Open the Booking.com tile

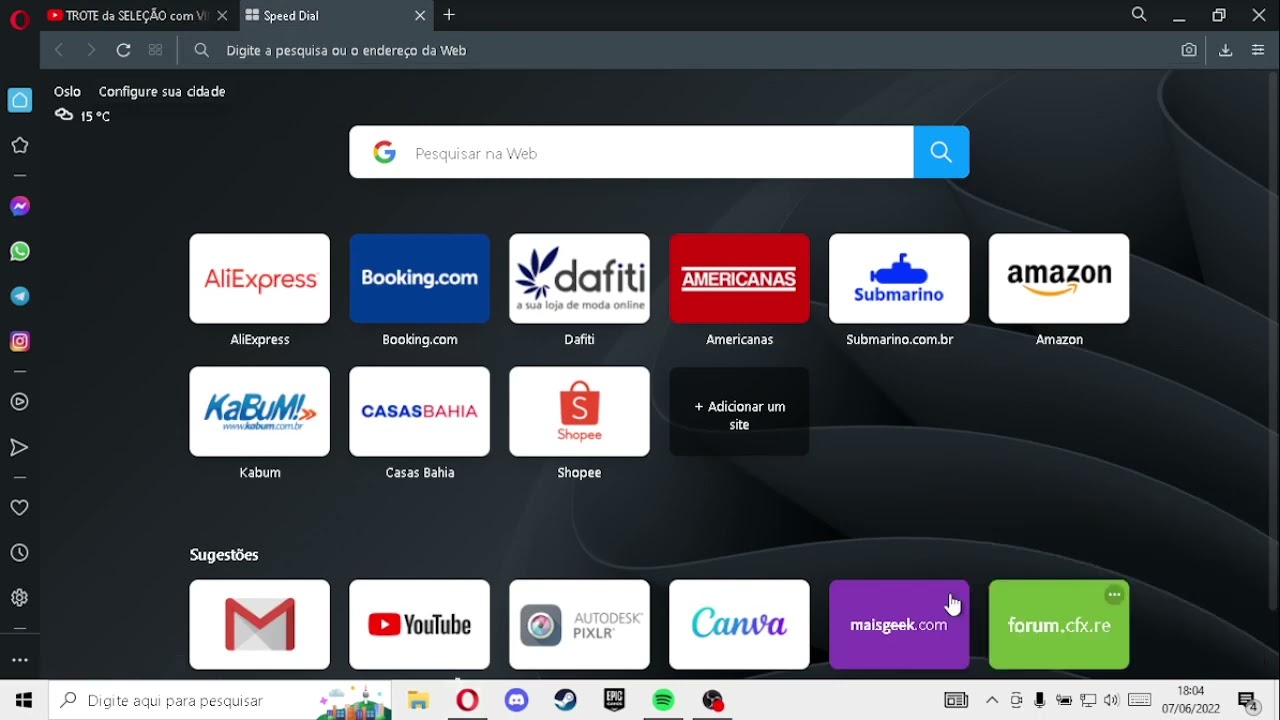click(x=420, y=278)
